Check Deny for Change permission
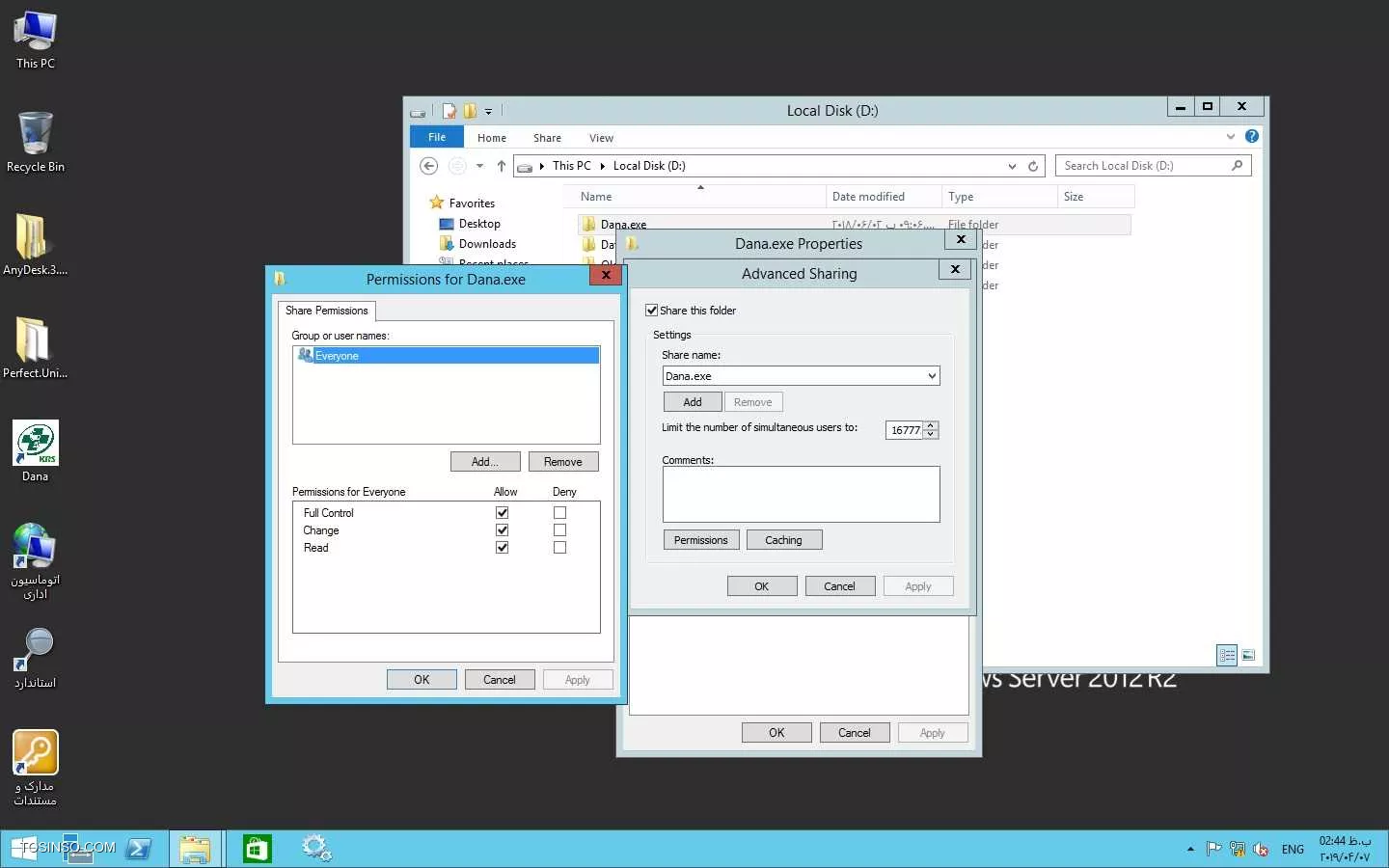 click(x=559, y=530)
